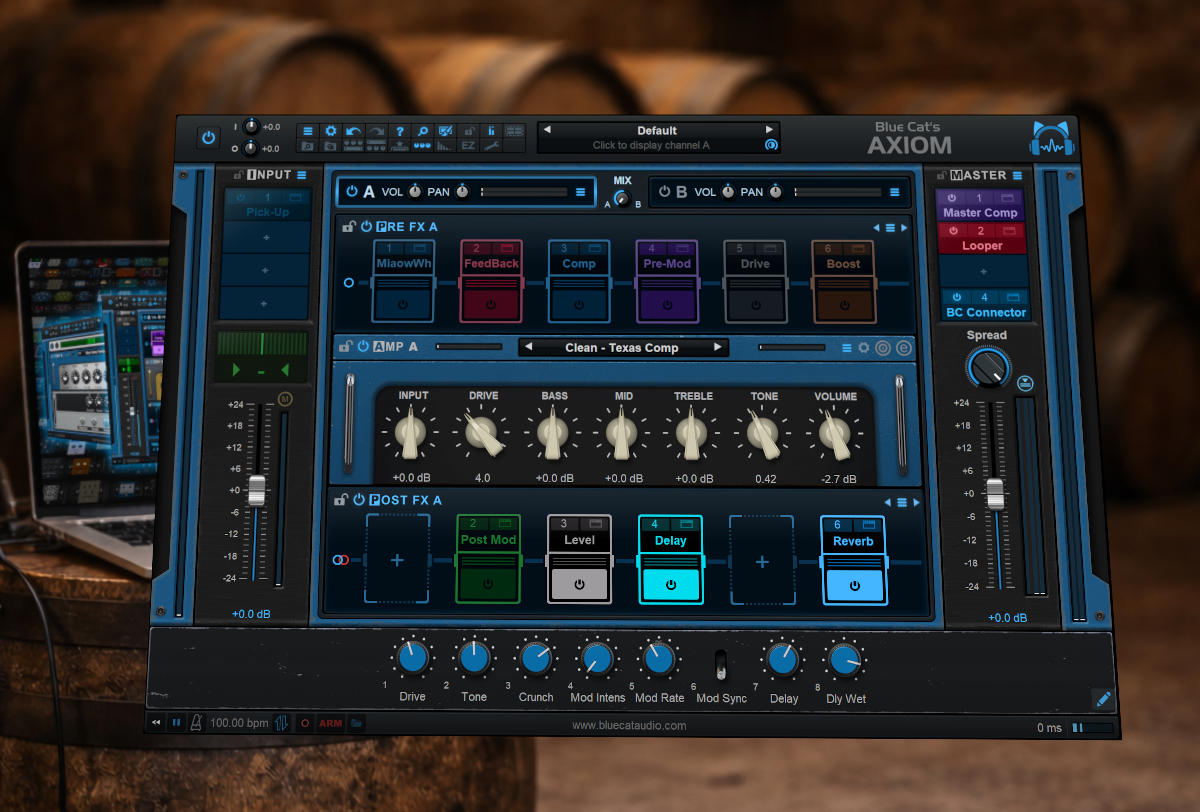Screen dimensions: 1200x812
Task: Click the main plugin power button
Action: 208,138
